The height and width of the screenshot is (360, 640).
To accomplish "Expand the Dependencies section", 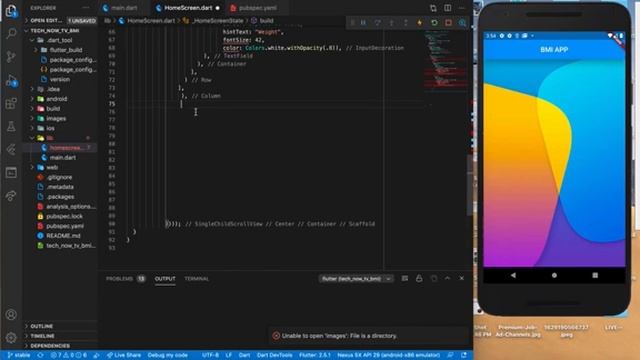I will click(x=60, y=346).
